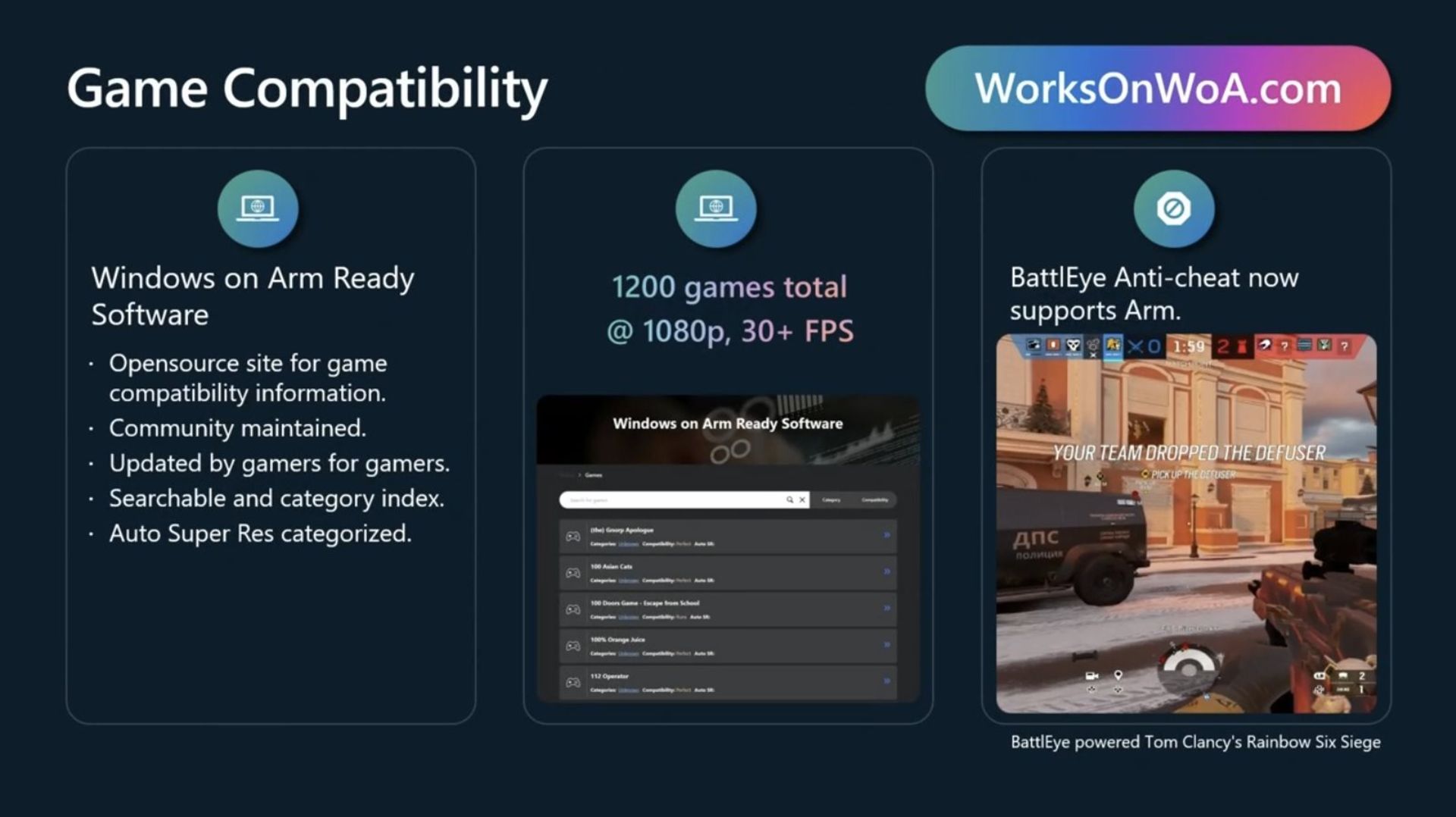Click gamepad icon for 100 Doors Game row
Screen dimensions: 1456x817
(573, 609)
